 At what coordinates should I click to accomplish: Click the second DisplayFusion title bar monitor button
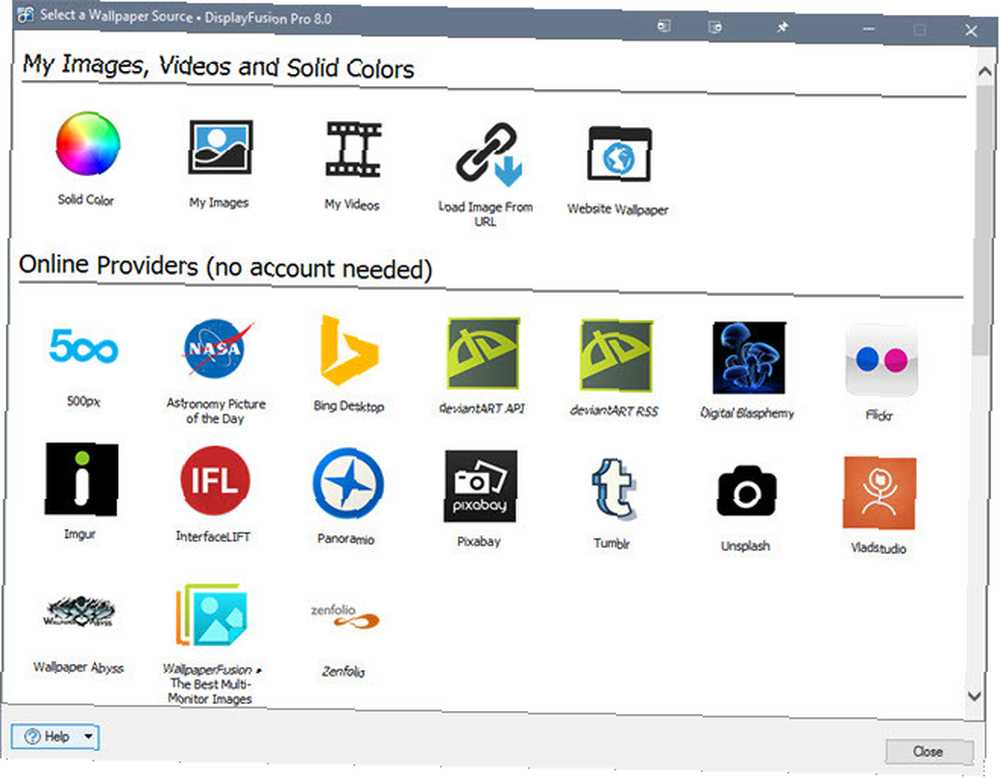(715, 27)
